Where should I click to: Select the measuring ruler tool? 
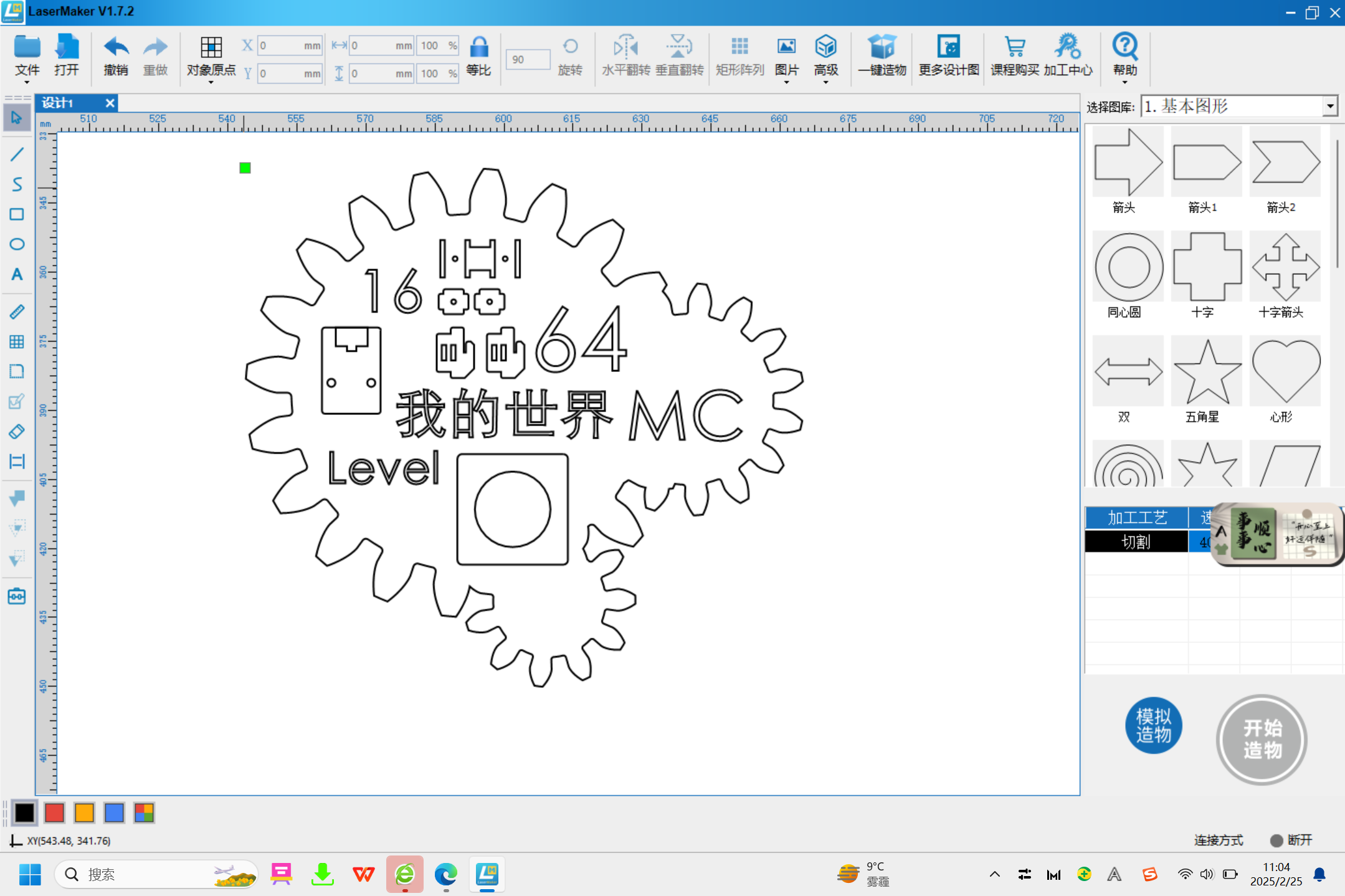pos(17,312)
